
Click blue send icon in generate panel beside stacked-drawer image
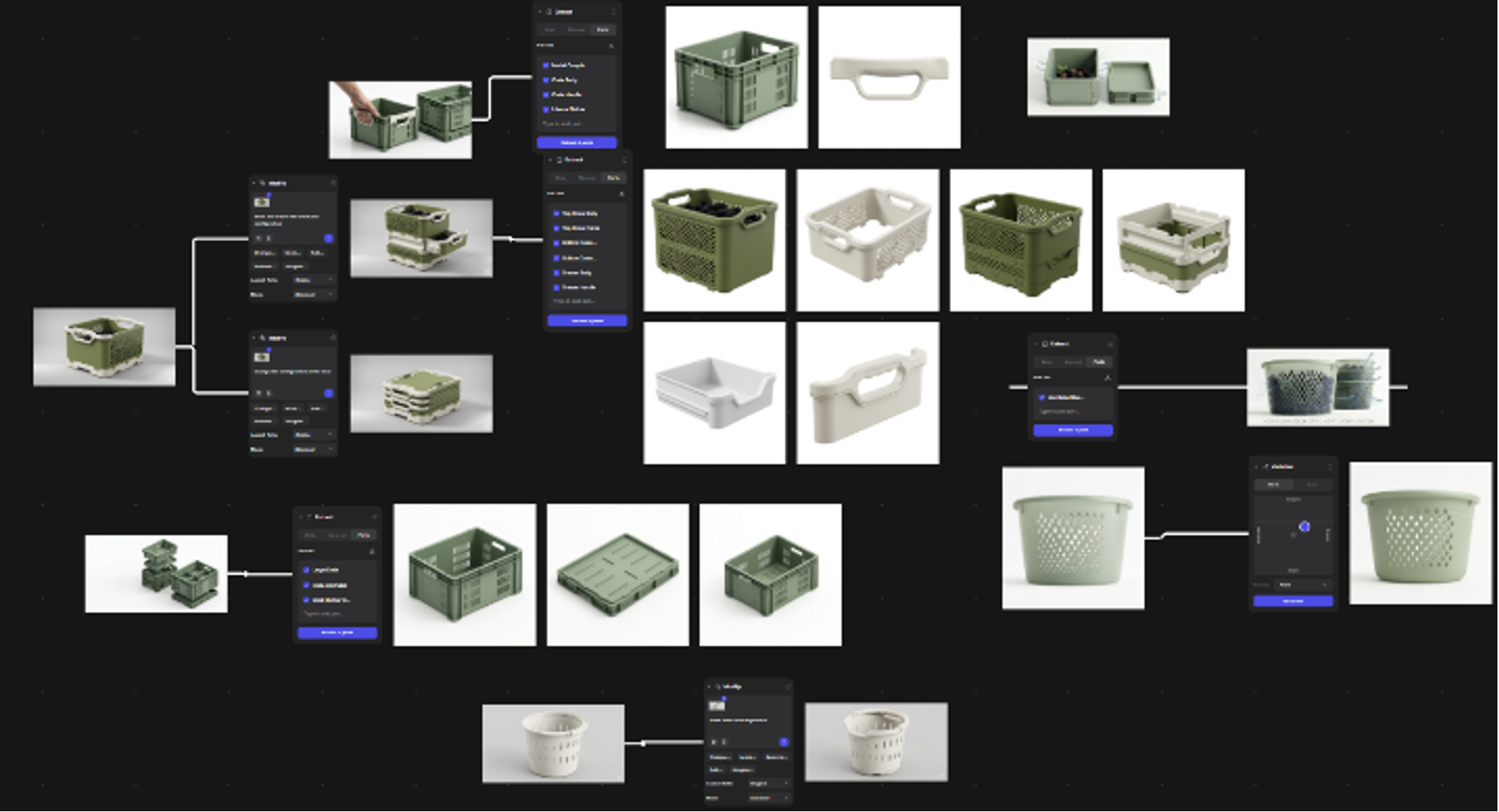[328, 239]
